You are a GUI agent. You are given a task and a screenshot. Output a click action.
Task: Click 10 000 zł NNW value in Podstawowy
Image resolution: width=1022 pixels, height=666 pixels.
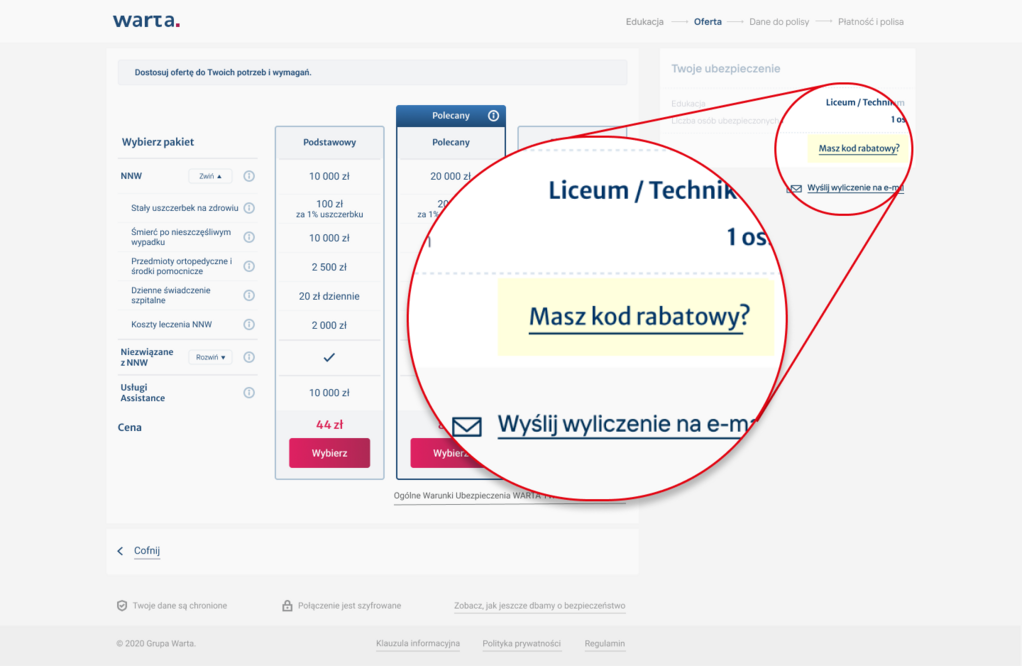point(329,176)
